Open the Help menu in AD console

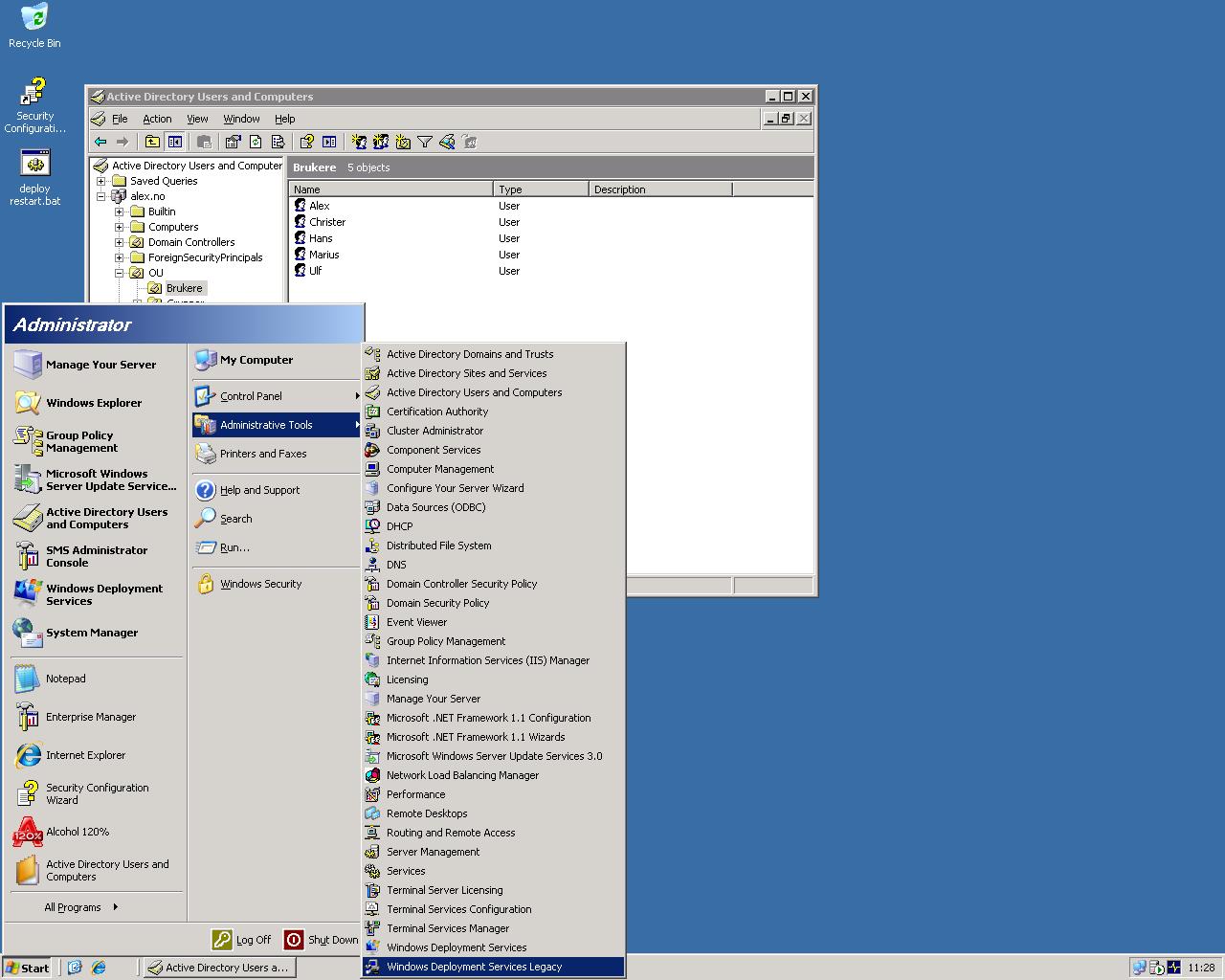point(285,119)
